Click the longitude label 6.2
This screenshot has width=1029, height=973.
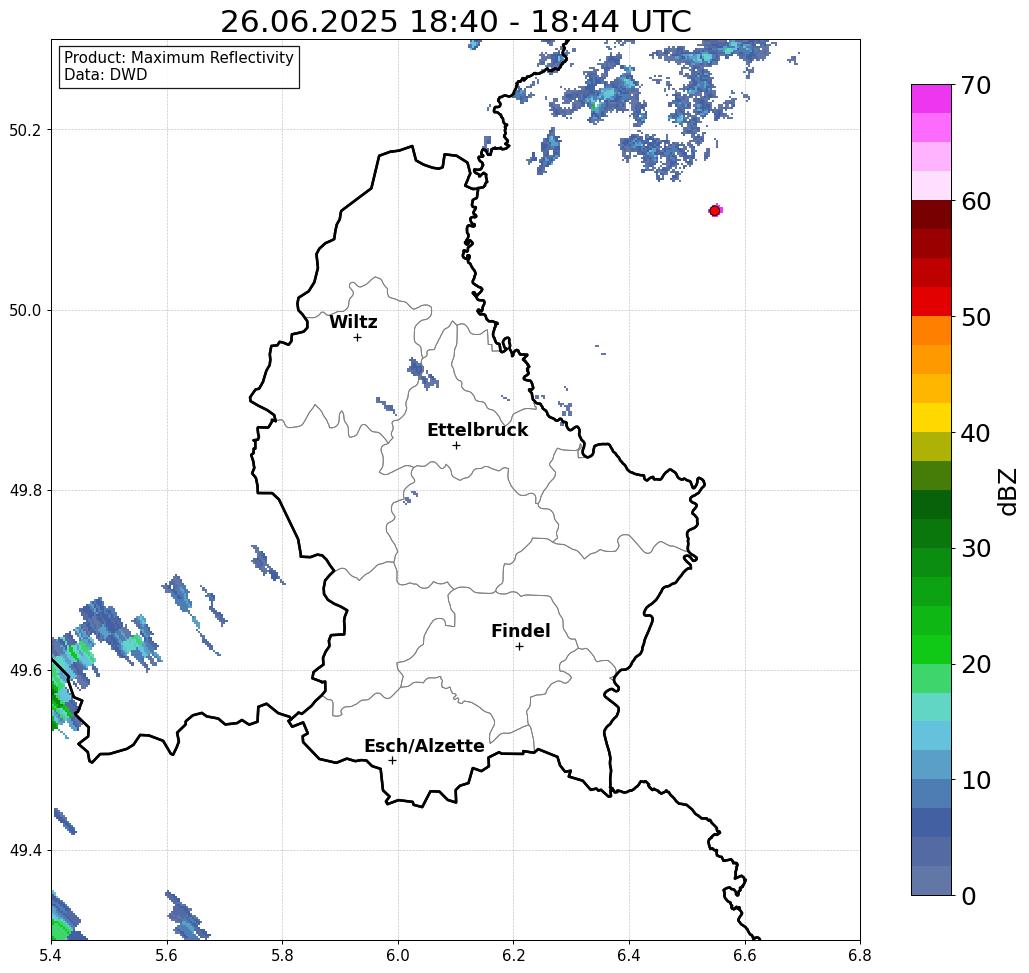tap(513, 955)
